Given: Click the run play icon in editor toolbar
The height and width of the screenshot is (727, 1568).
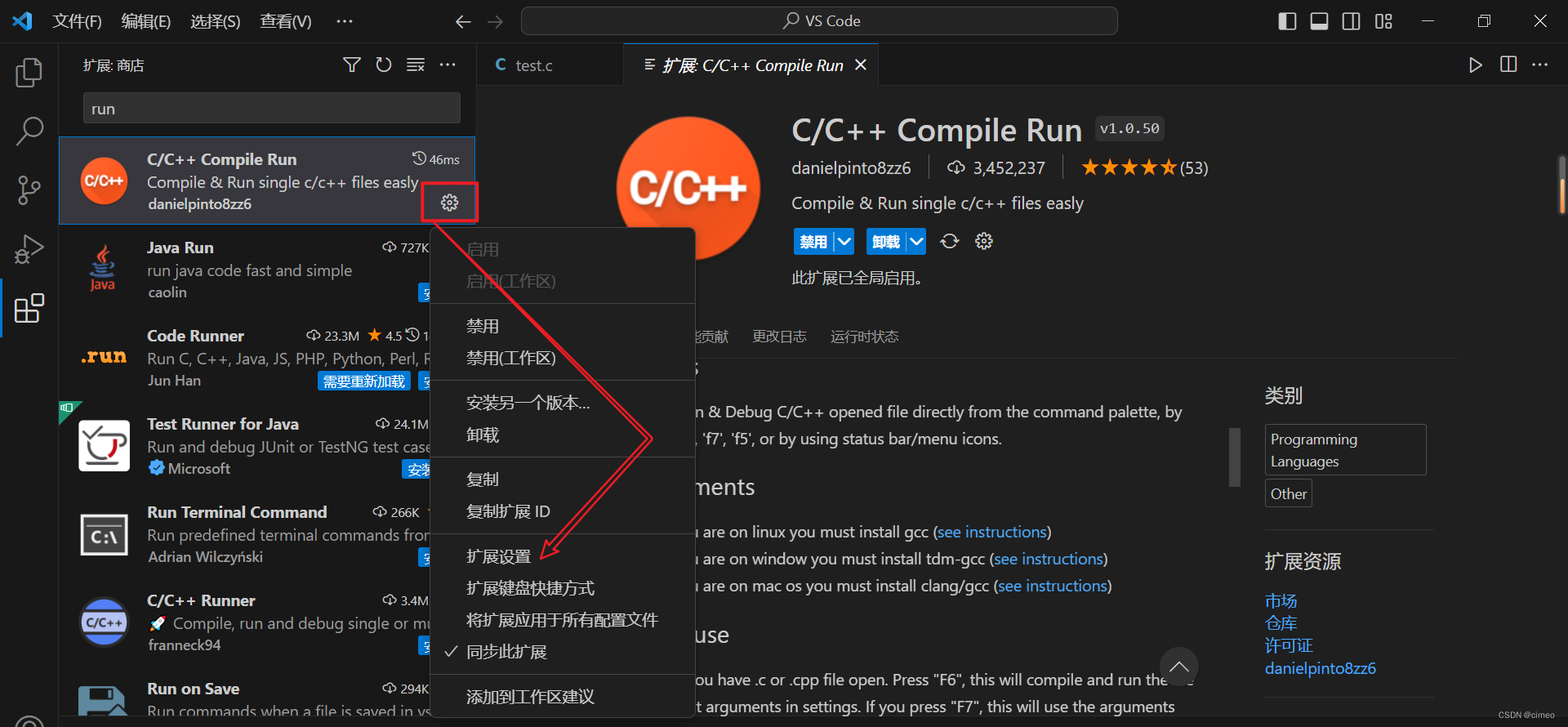Looking at the screenshot, I should 1475,65.
